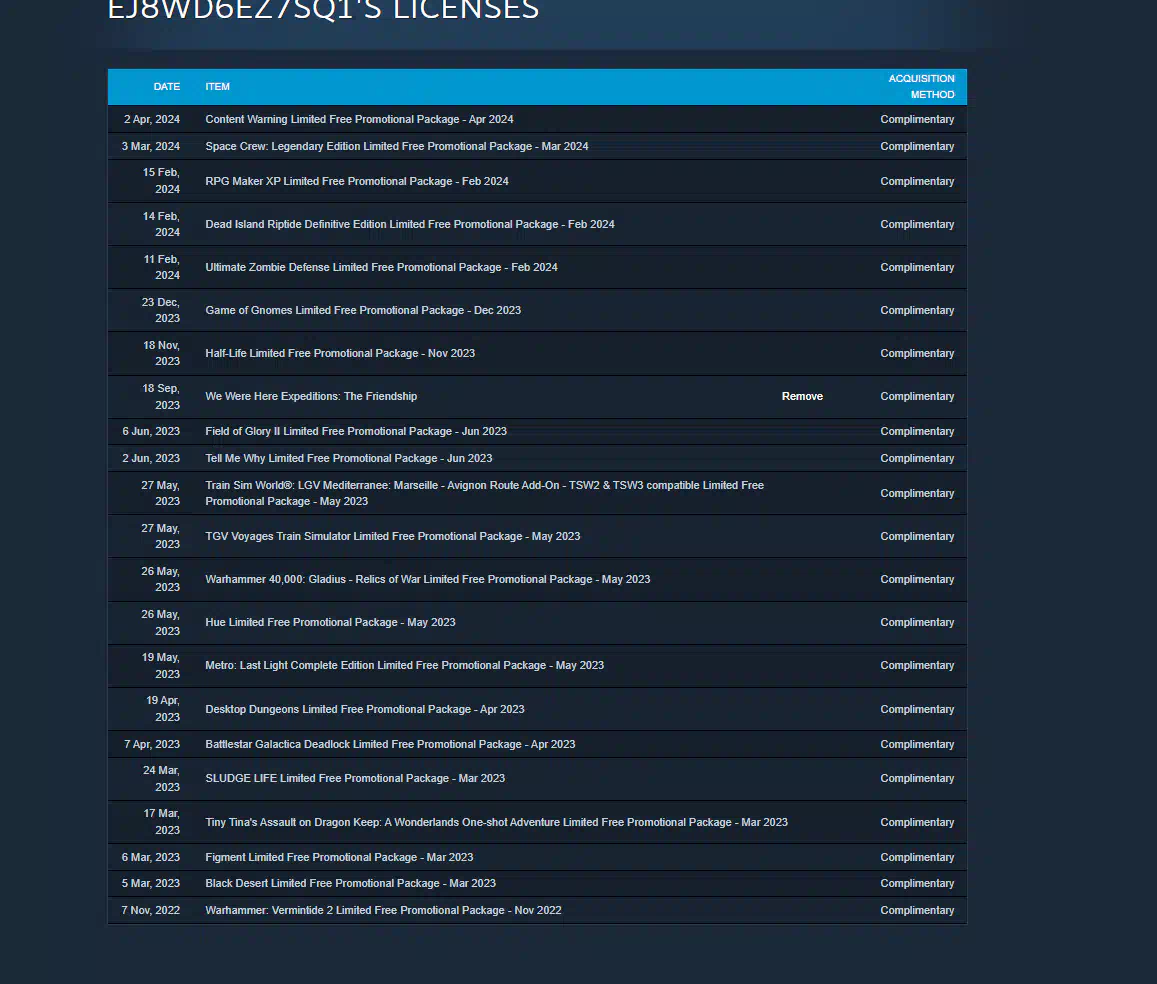Click the ITEM column header
Image resolution: width=1157 pixels, height=984 pixels.
click(218, 87)
